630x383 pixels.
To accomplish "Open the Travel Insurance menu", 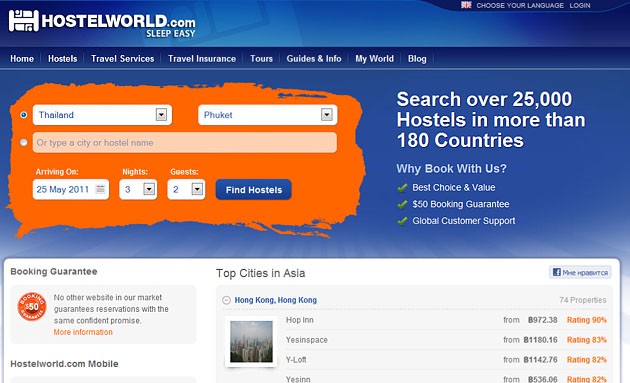I will pos(202,59).
